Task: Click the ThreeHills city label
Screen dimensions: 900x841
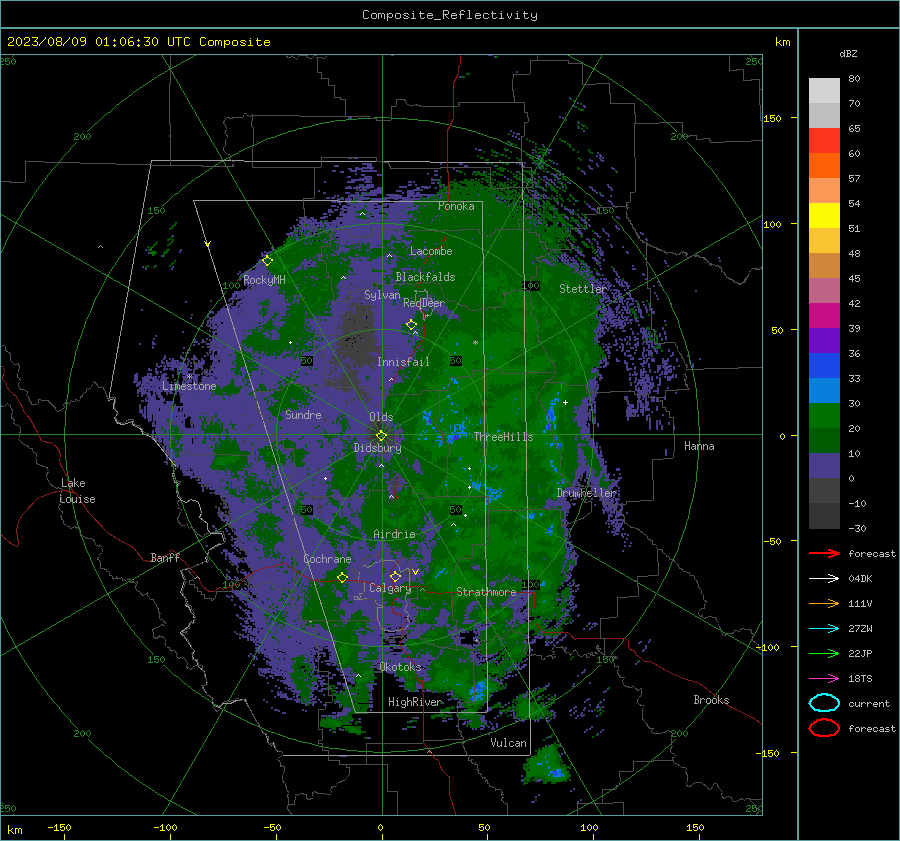Action: (x=503, y=437)
